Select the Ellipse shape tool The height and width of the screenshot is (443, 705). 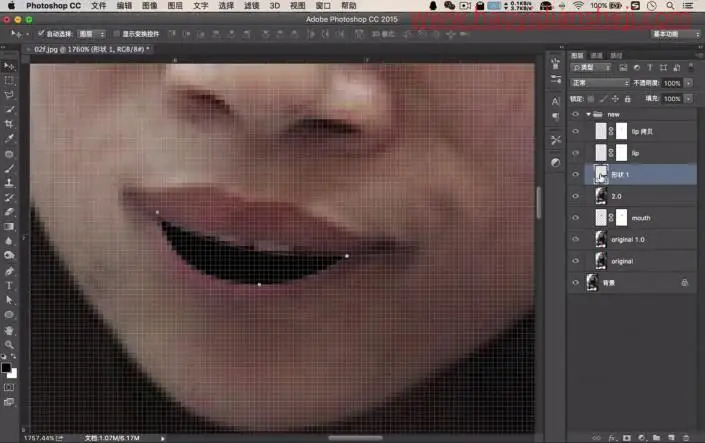pos(9,315)
